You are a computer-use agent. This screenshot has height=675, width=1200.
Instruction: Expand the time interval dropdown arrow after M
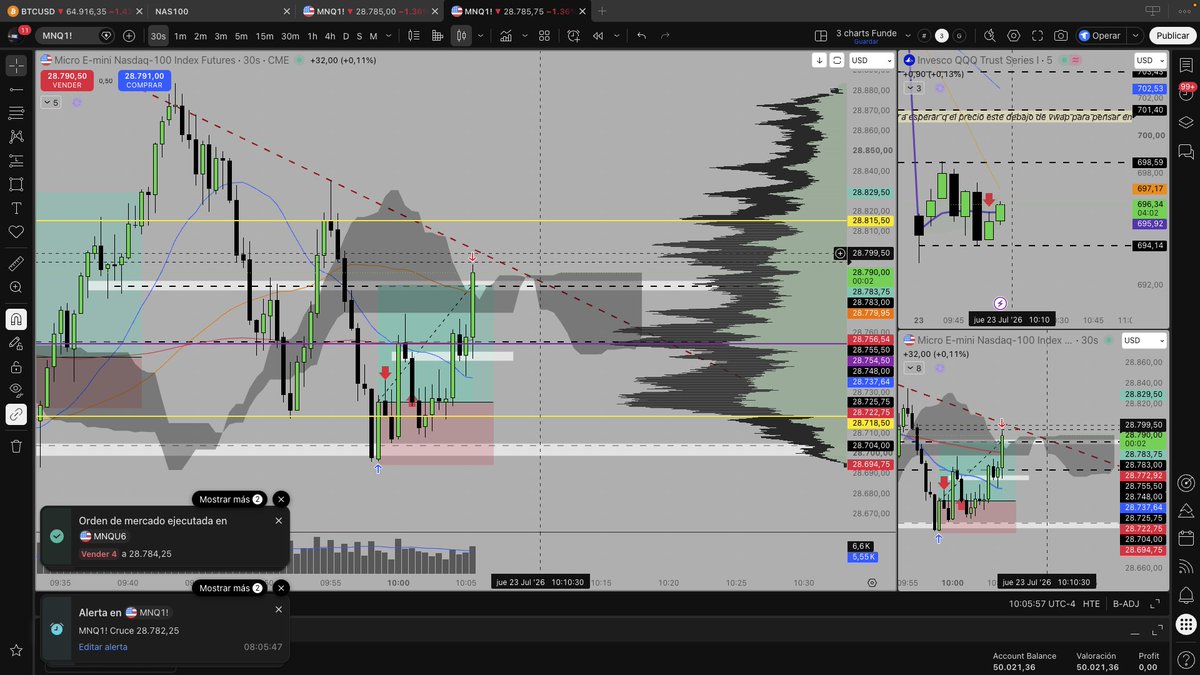387,35
